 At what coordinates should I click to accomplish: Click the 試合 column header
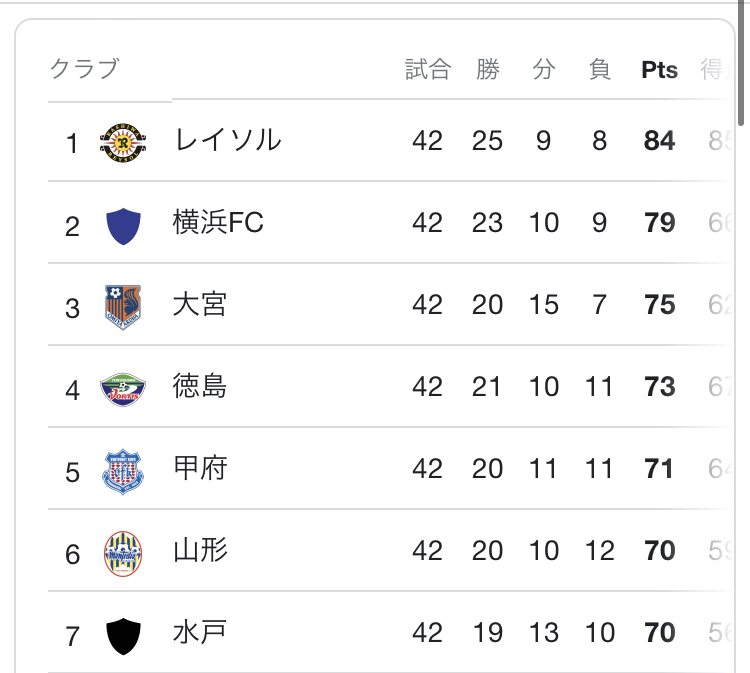[427, 70]
